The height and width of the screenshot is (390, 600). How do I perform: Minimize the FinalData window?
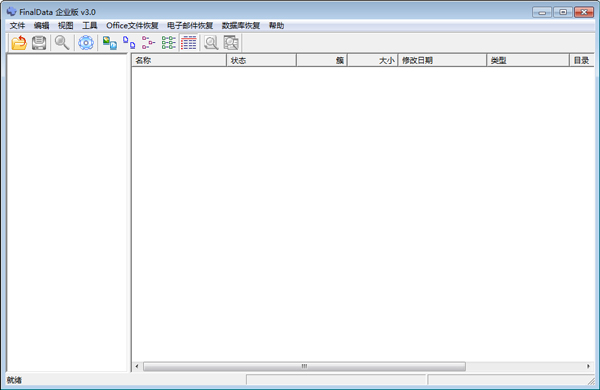click(542, 12)
